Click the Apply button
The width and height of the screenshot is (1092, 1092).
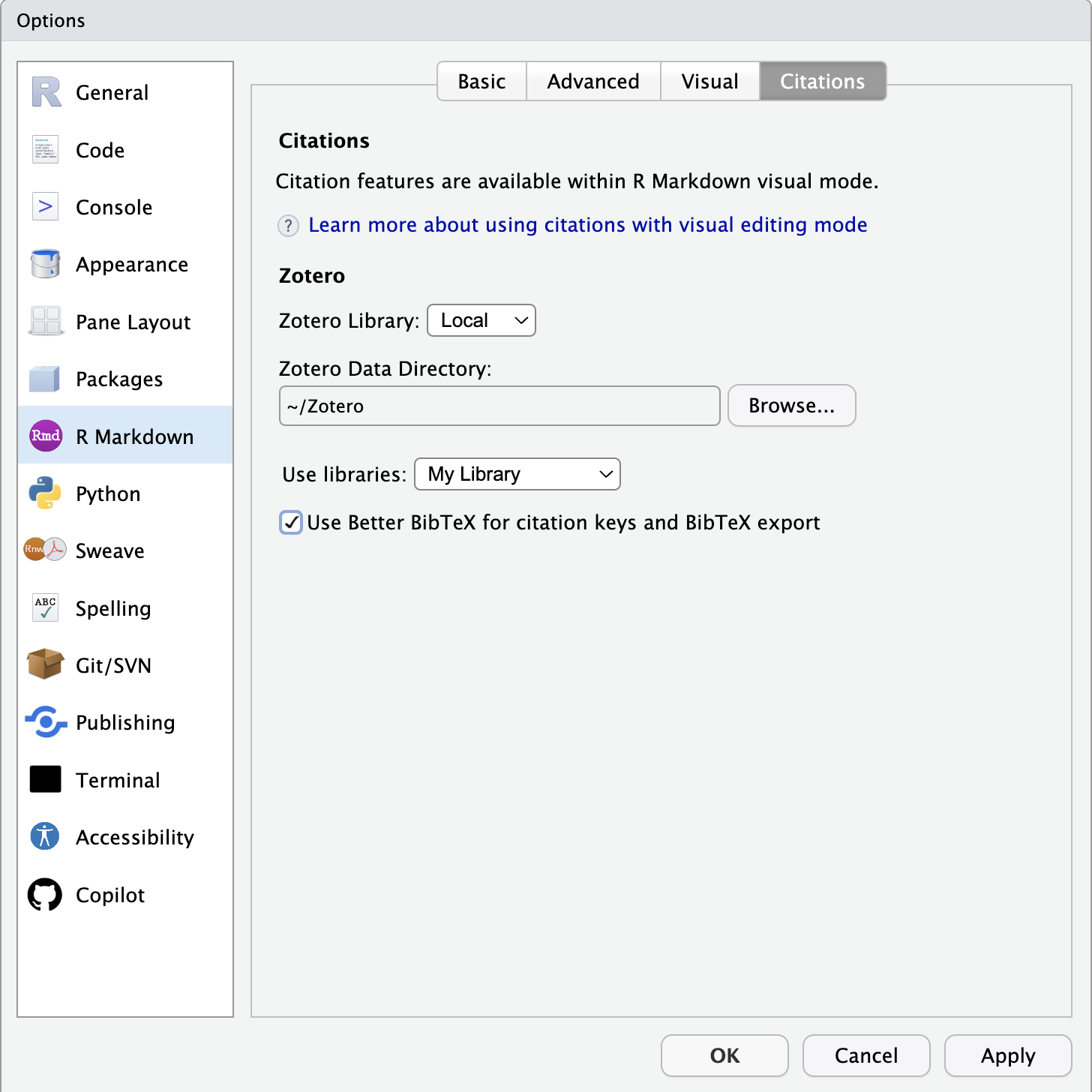tap(1007, 1055)
